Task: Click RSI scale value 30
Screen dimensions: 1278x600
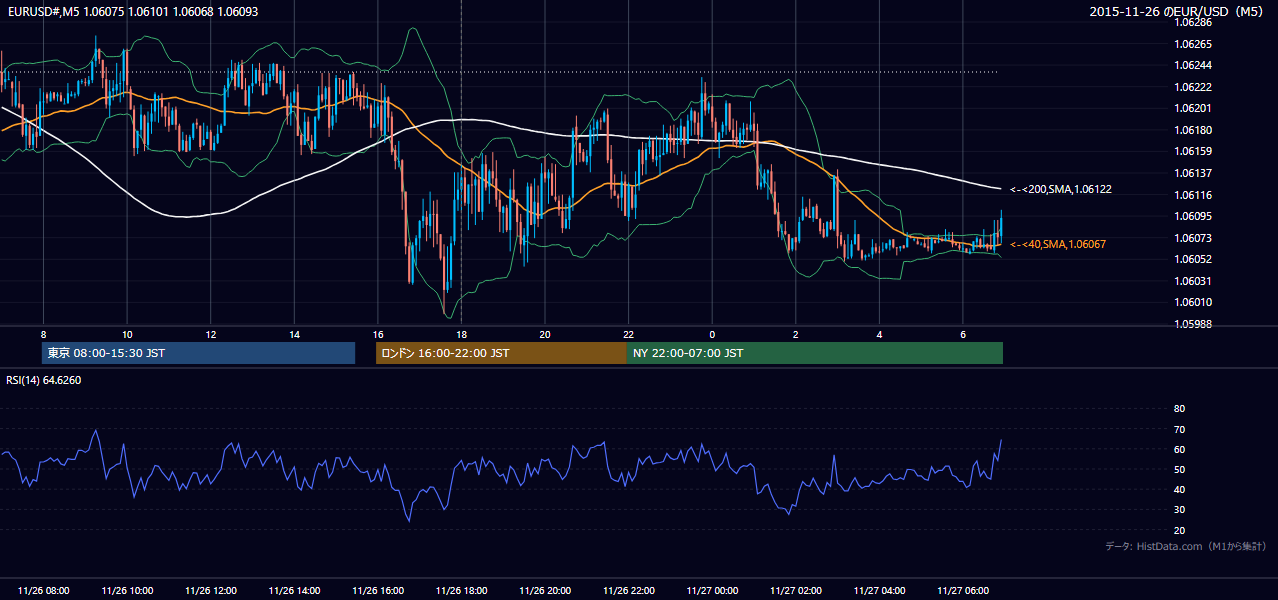Action: pyautogui.click(x=1179, y=510)
